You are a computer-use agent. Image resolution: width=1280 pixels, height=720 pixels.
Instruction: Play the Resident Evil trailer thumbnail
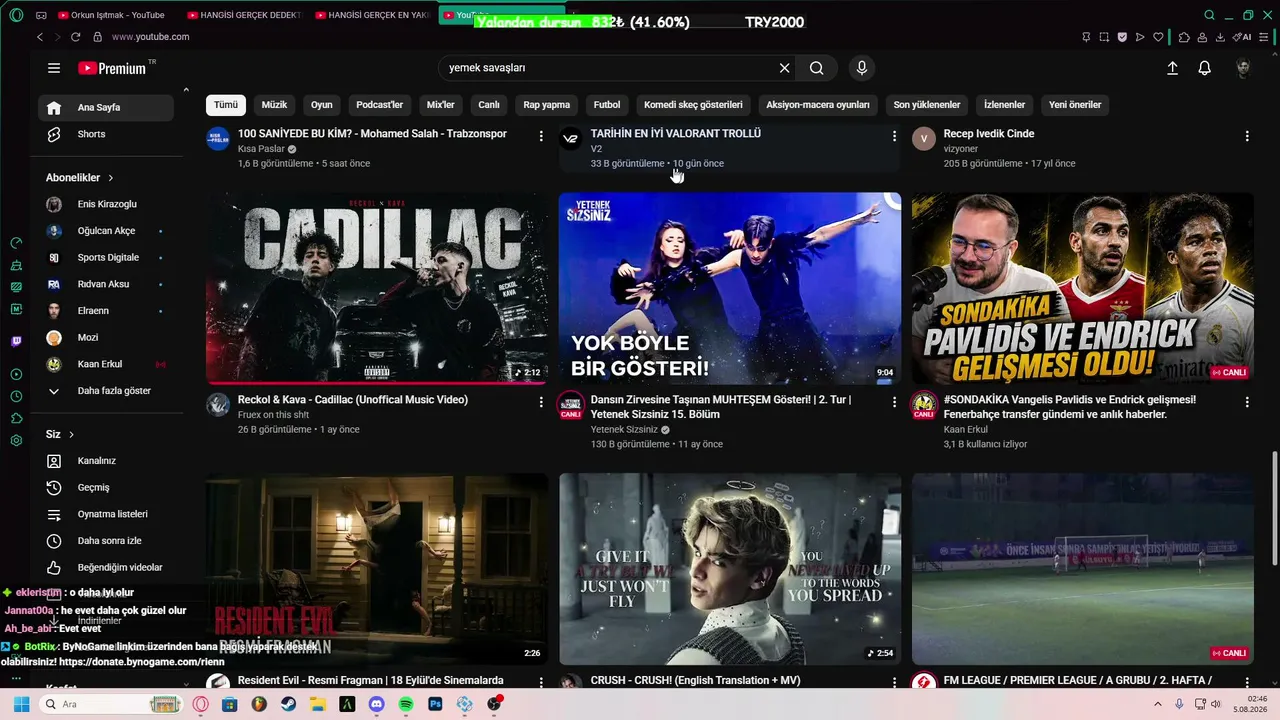[x=377, y=569]
